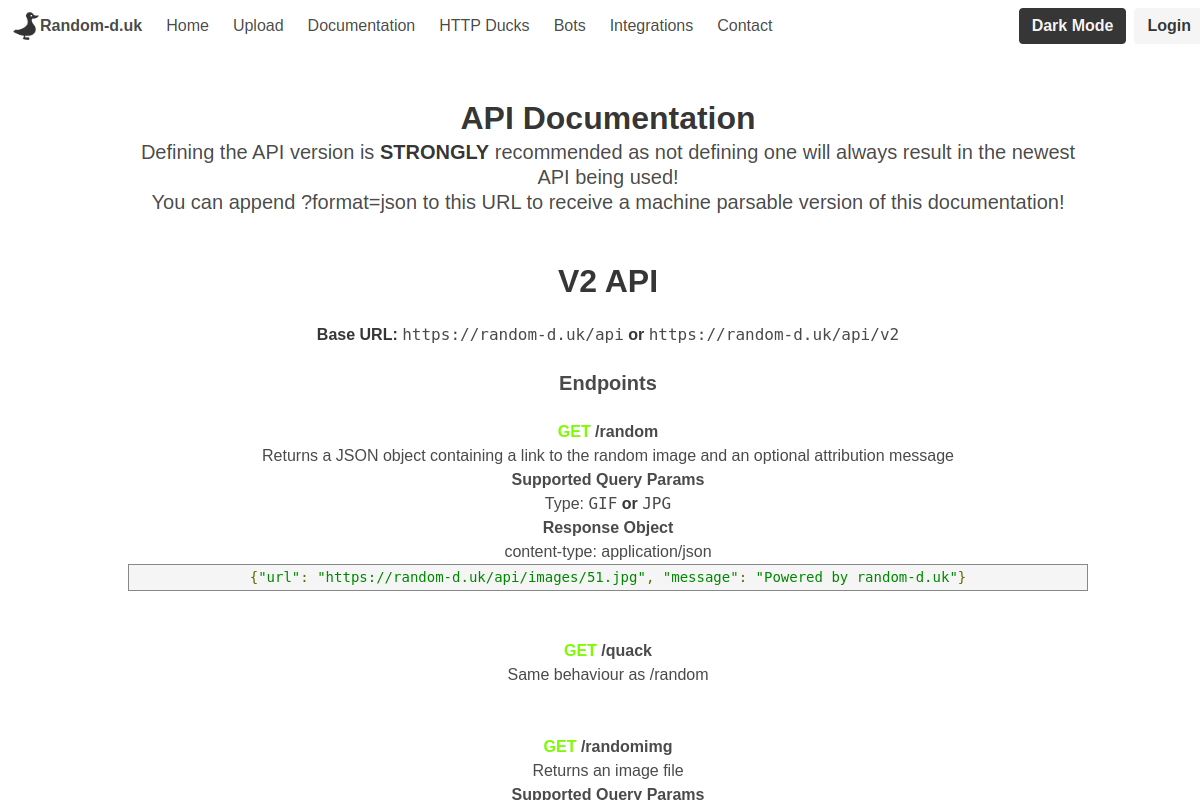
Task: Click 'Returns an image file' description
Action: pos(608,770)
